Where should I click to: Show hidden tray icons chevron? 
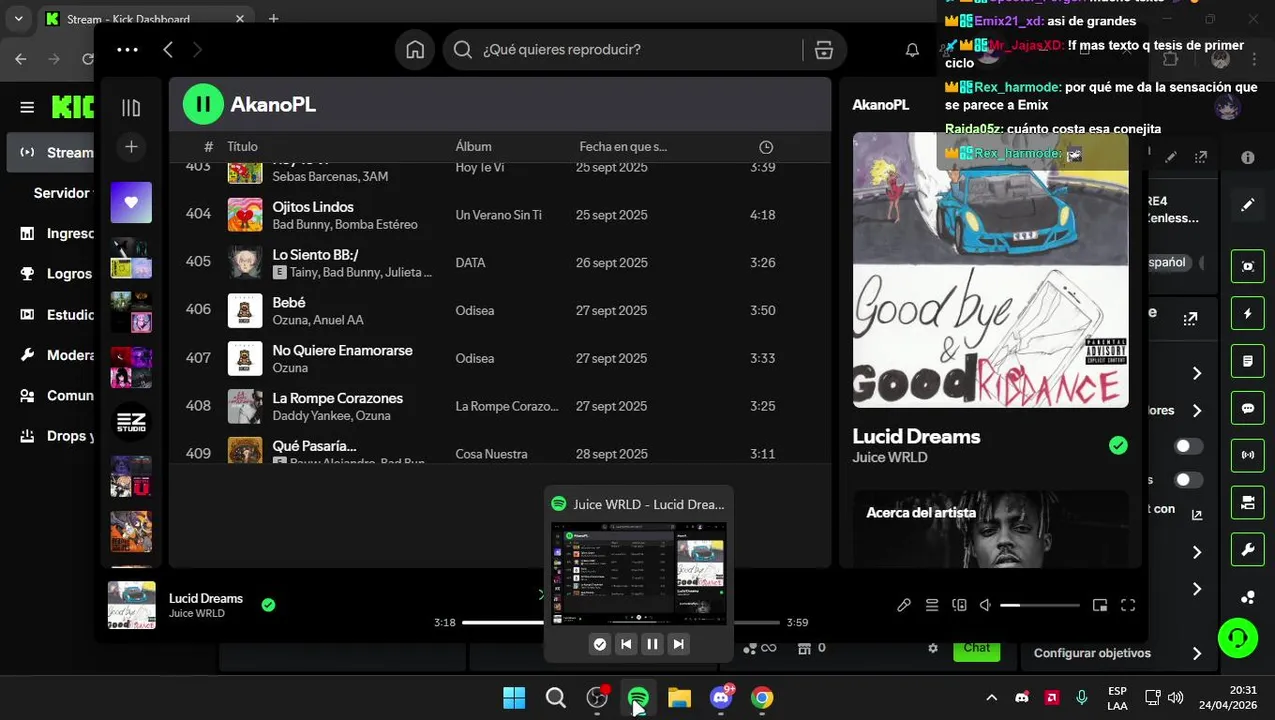[x=991, y=698]
